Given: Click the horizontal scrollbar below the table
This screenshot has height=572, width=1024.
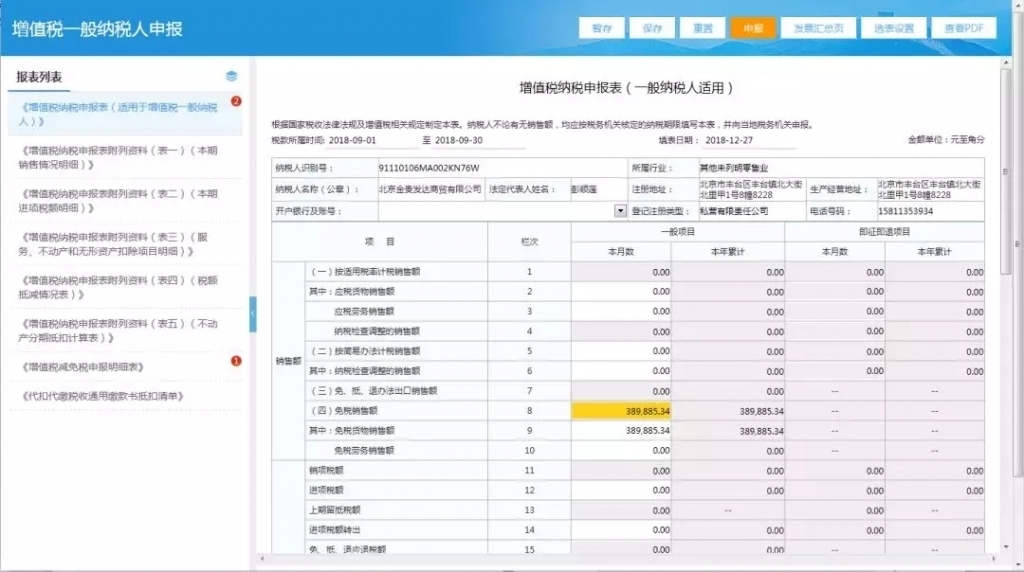Looking at the screenshot, I should coord(627,559).
